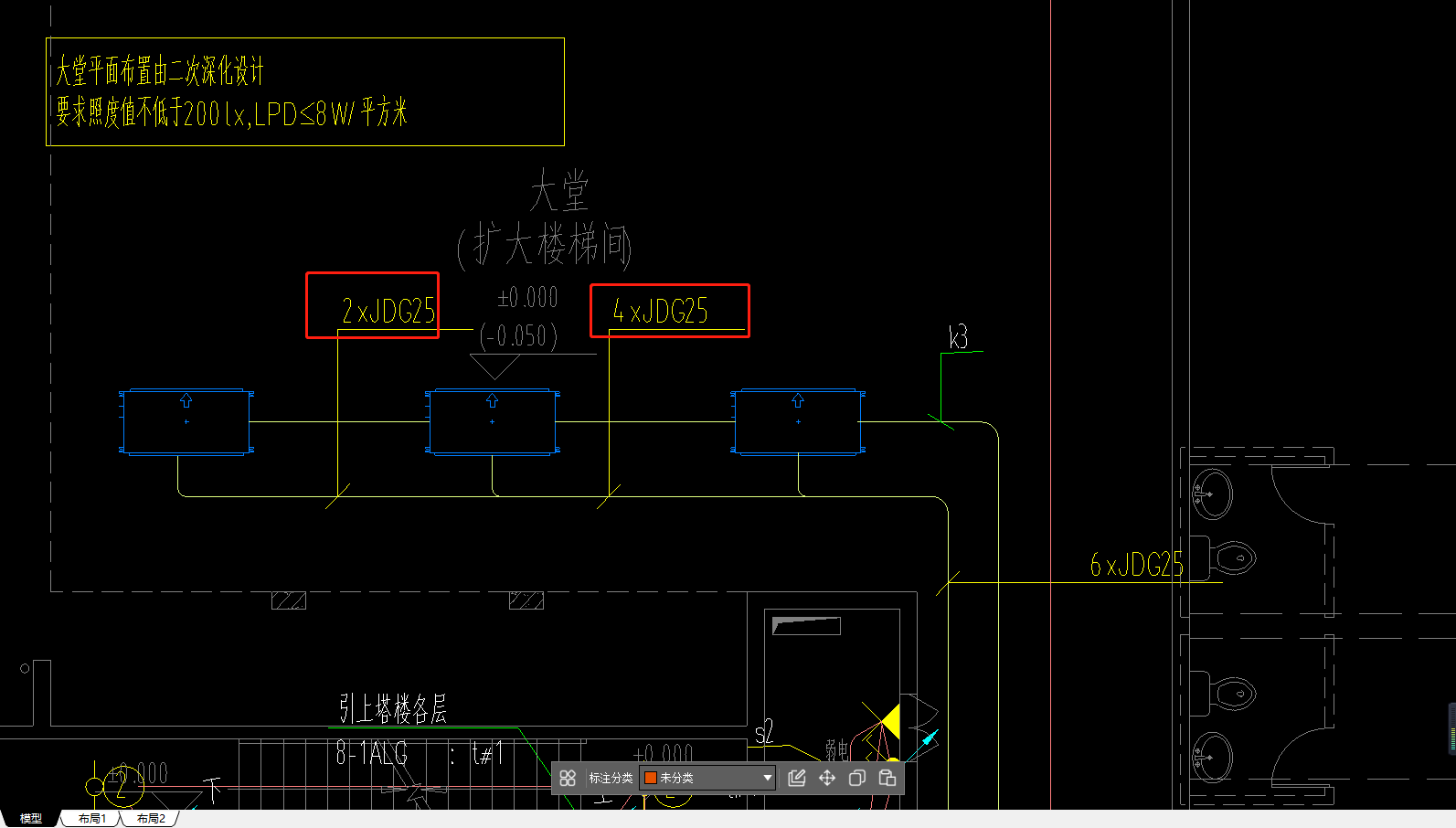Click the 标注分类 label in the toolbar
1456x828 pixels.
611,778
